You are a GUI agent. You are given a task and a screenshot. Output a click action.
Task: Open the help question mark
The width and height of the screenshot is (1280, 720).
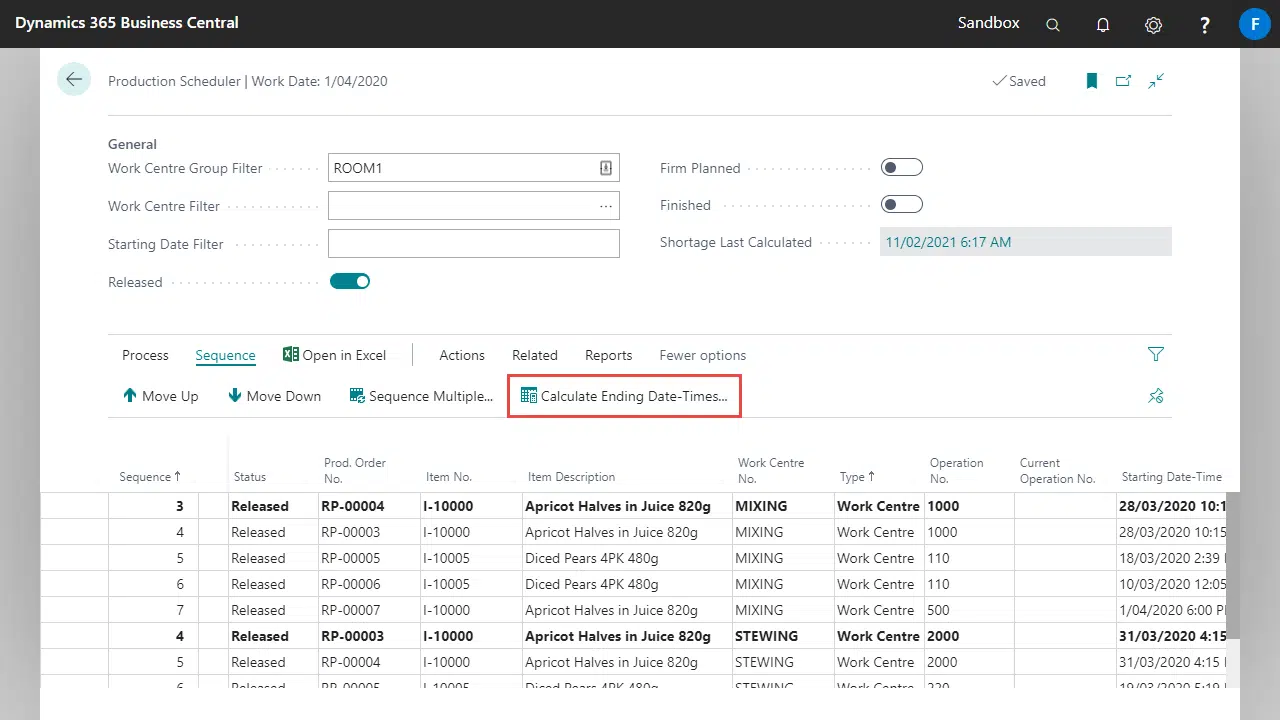(1205, 25)
